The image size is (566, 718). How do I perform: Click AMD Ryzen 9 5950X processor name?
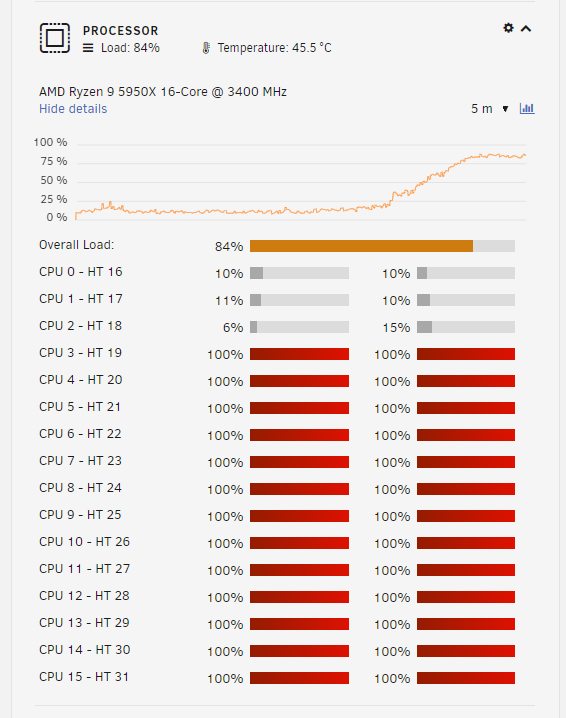click(x=163, y=92)
